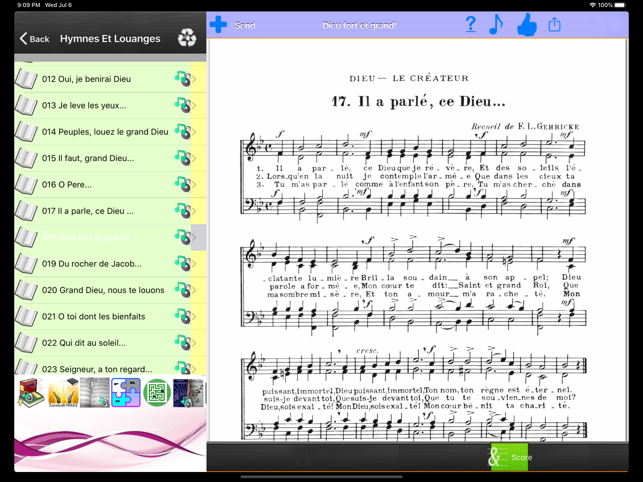Screen dimensions: 643x482
Task: Play audio icon for 020 Grand Dieu, nous te louons
Action: pyautogui.click(x=182, y=290)
